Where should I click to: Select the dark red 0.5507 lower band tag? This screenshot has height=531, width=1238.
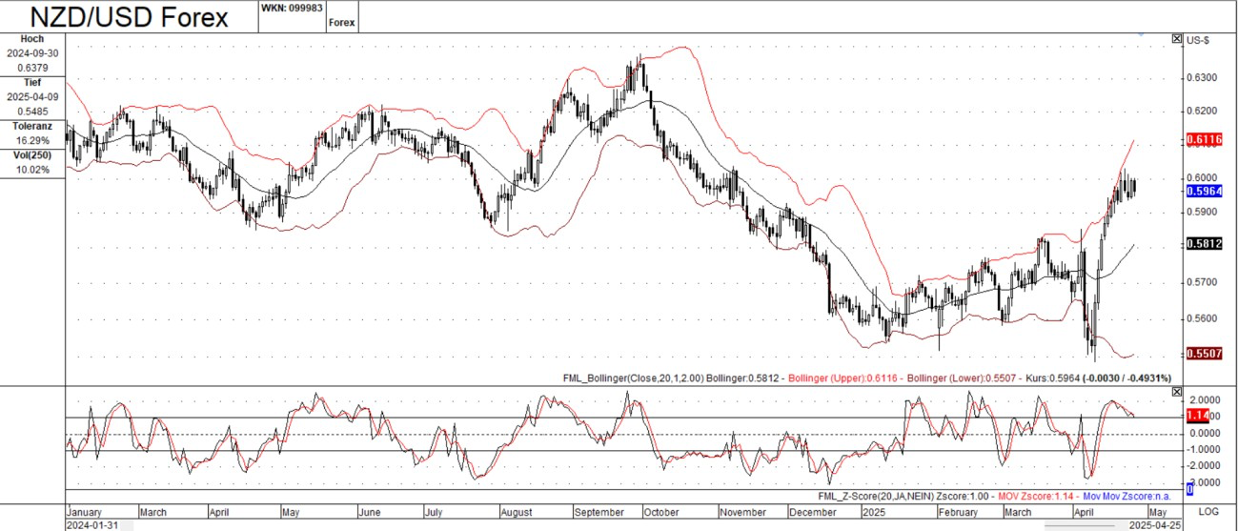click(1205, 353)
